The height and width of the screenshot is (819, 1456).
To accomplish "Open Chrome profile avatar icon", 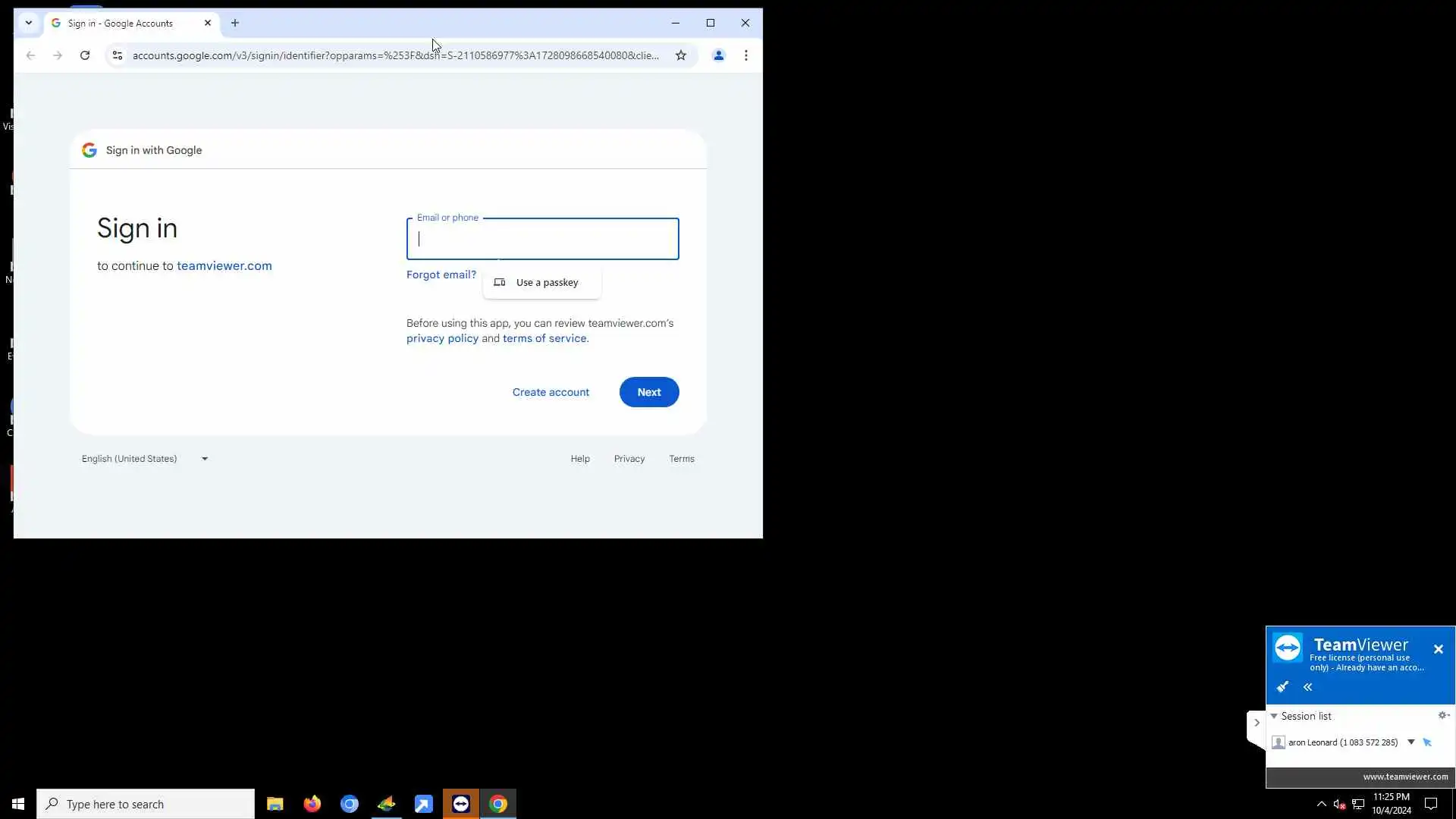I will (718, 55).
